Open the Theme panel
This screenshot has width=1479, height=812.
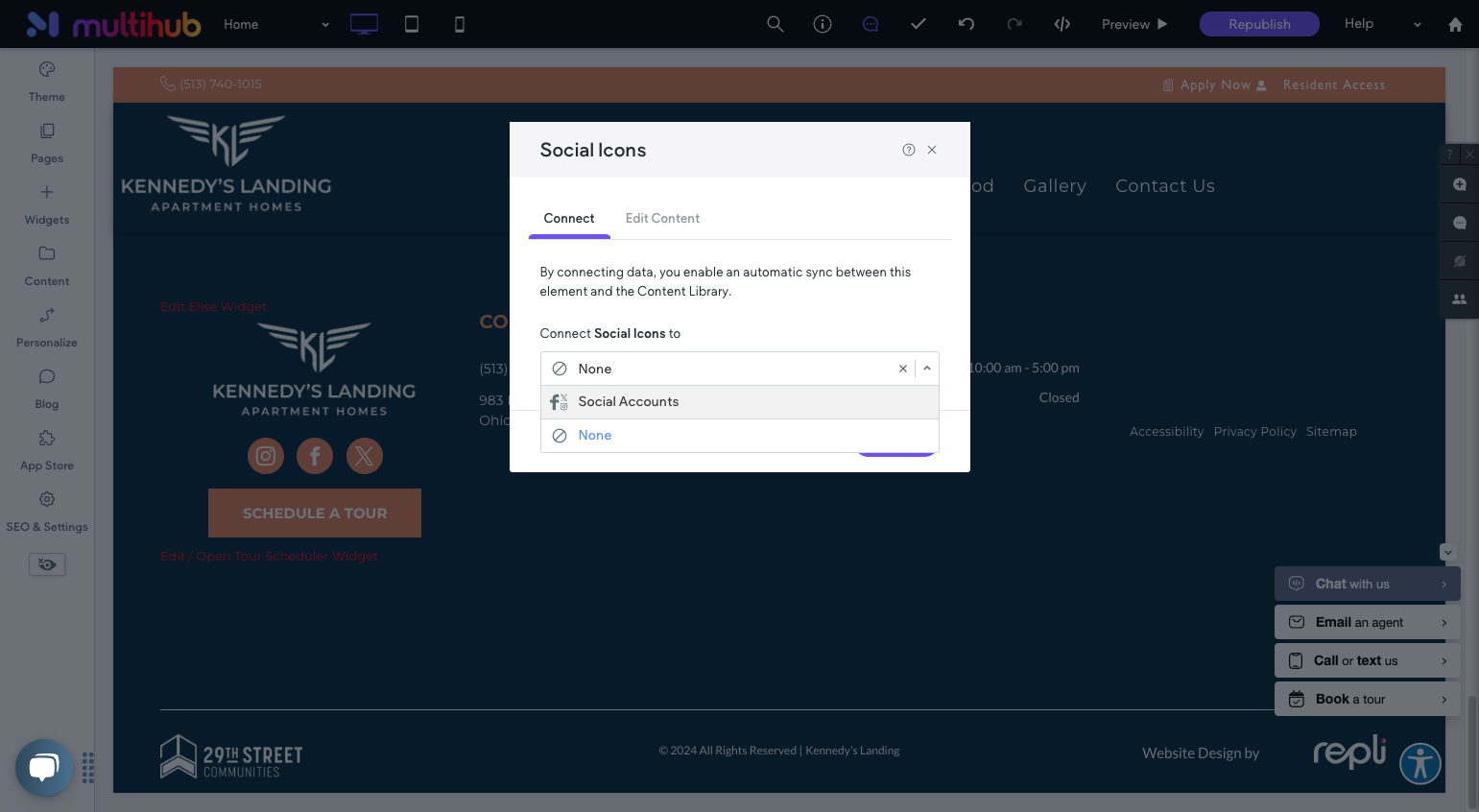click(x=46, y=82)
